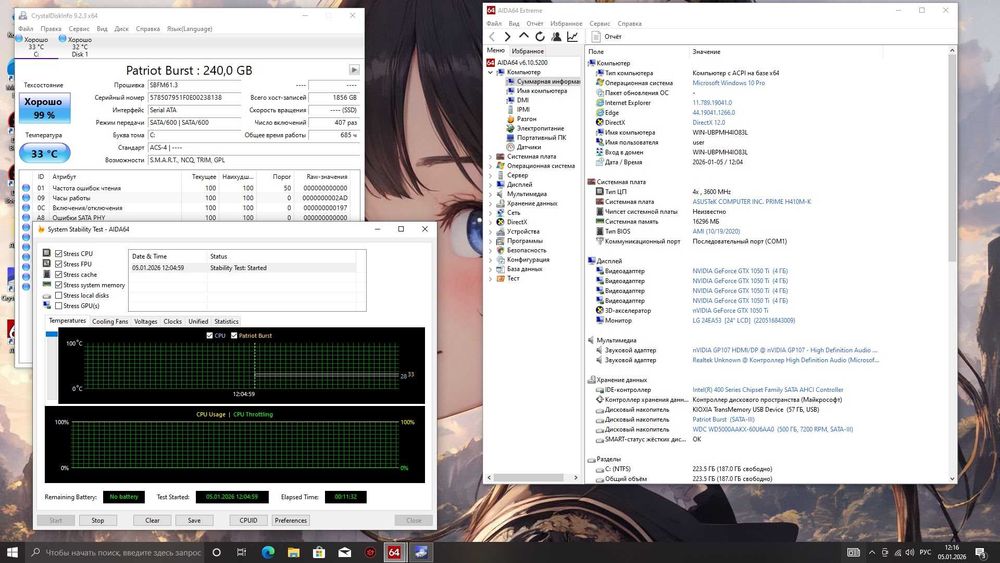
Task: Click the AIDA64 graph chart toolbar icon
Action: [x=573, y=37]
